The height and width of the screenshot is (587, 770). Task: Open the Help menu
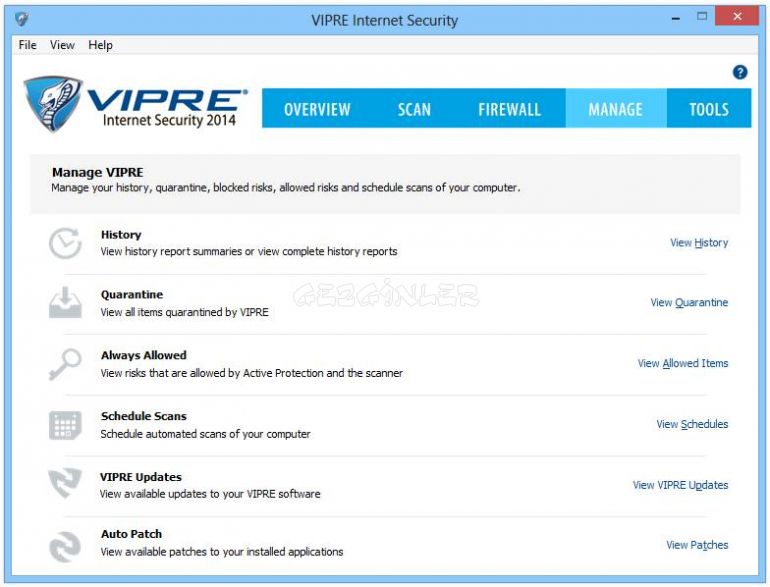pyautogui.click(x=100, y=45)
